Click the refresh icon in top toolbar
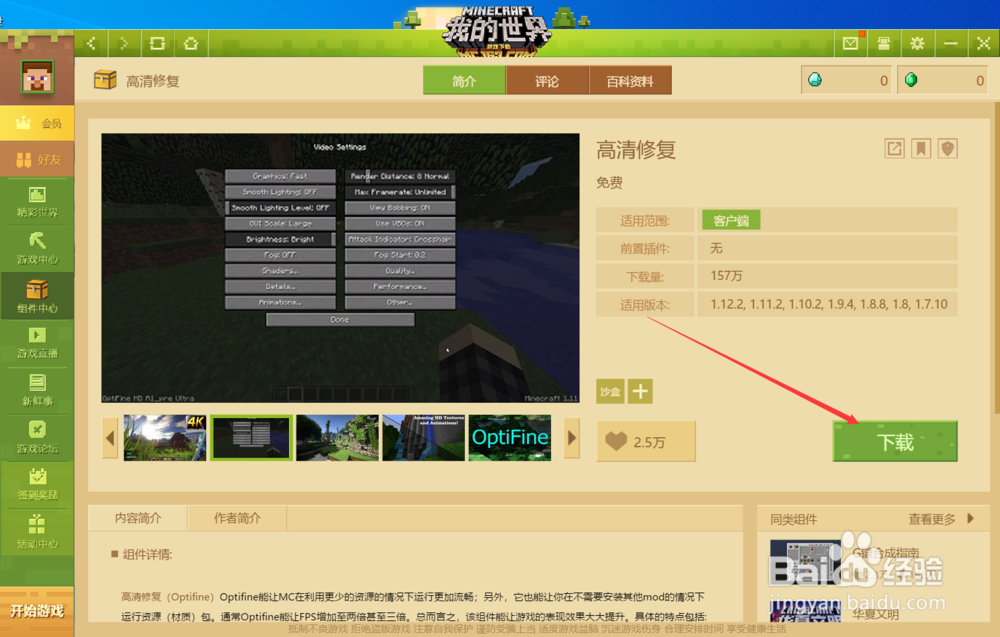 (157, 43)
